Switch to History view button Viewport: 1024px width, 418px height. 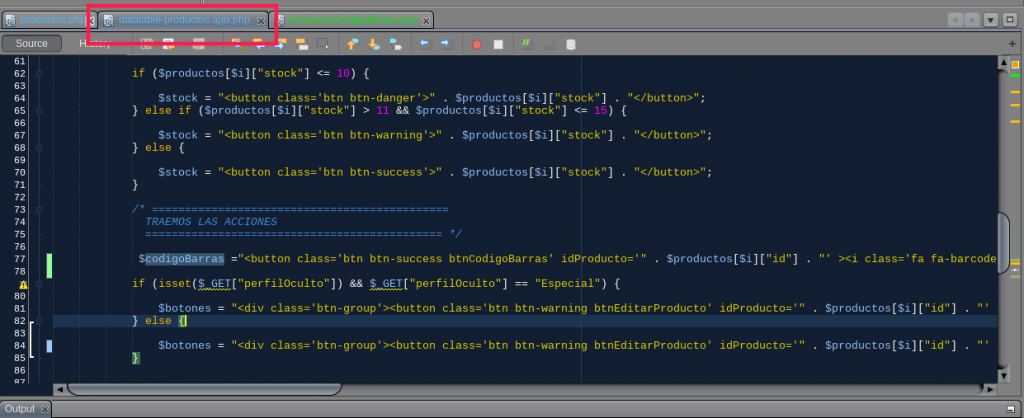(x=95, y=44)
